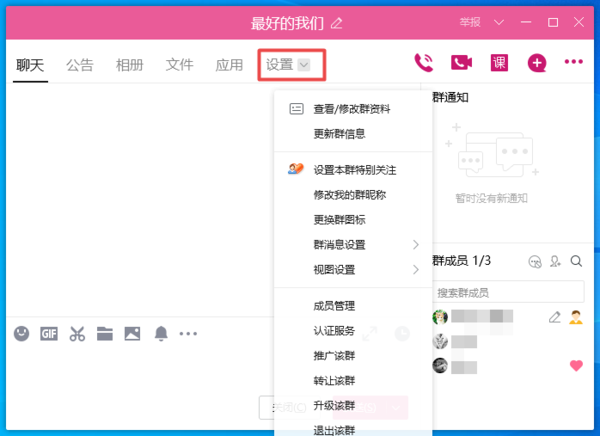This screenshot has width=600, height=436.
Task: Select 成员管理 menu entry
Action: (x=334, y=306)
